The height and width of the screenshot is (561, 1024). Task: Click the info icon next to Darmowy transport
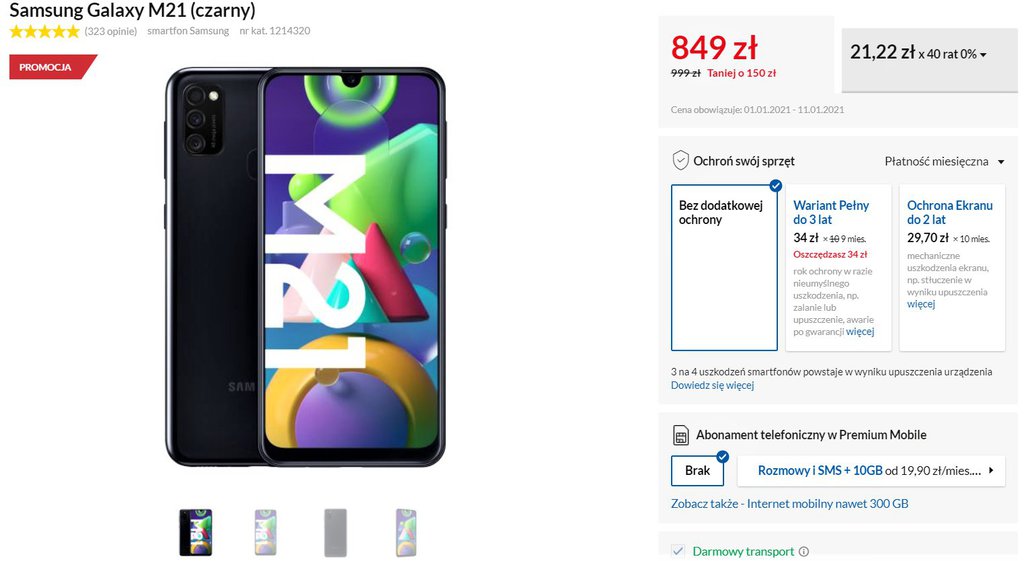point(804,552)
